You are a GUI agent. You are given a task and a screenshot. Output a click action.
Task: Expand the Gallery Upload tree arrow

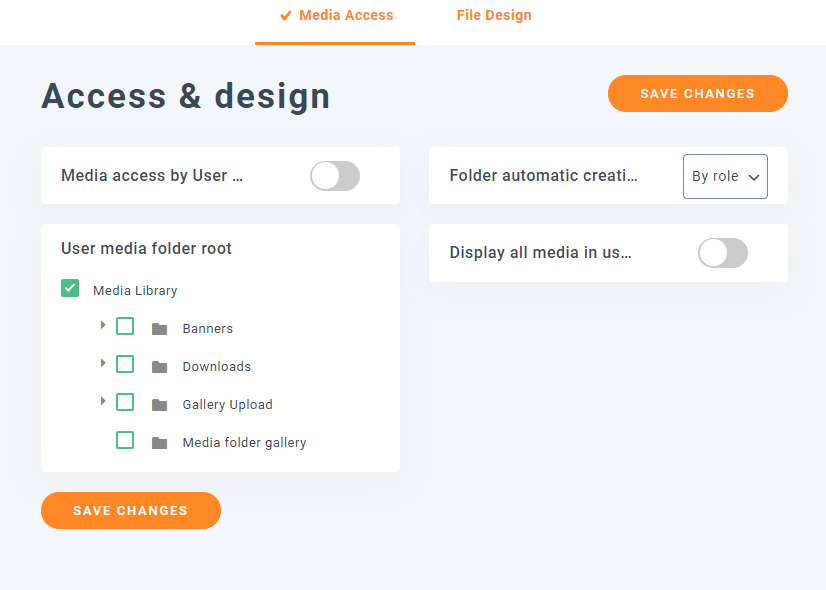[103, 401]
